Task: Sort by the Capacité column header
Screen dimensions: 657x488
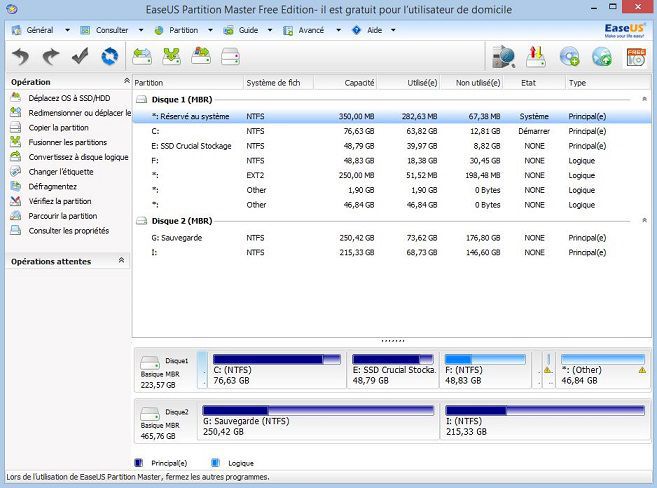Action: click(x=345, y=83)
